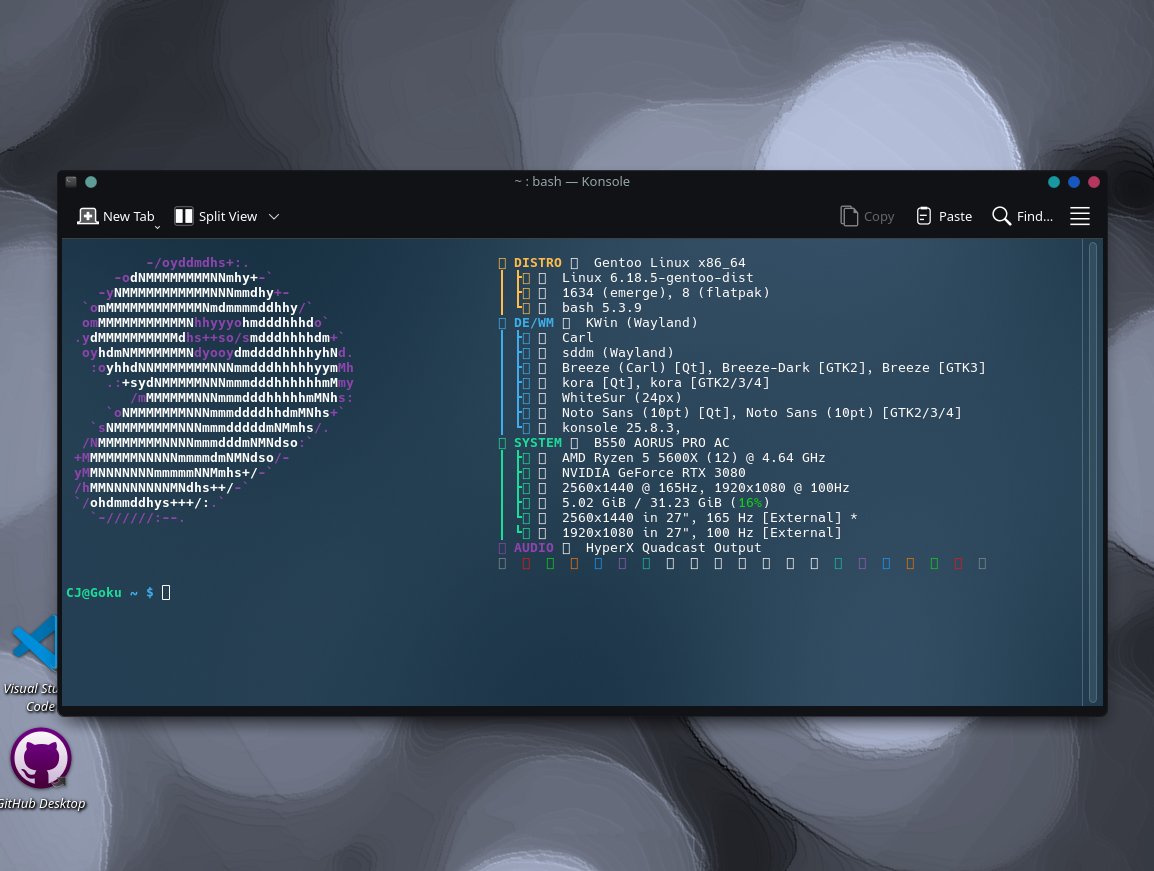Click the 'Breeze (Carl) [Qt]' theme line
This screenshot has height=871, width=1154.
[x=774, y=367]
